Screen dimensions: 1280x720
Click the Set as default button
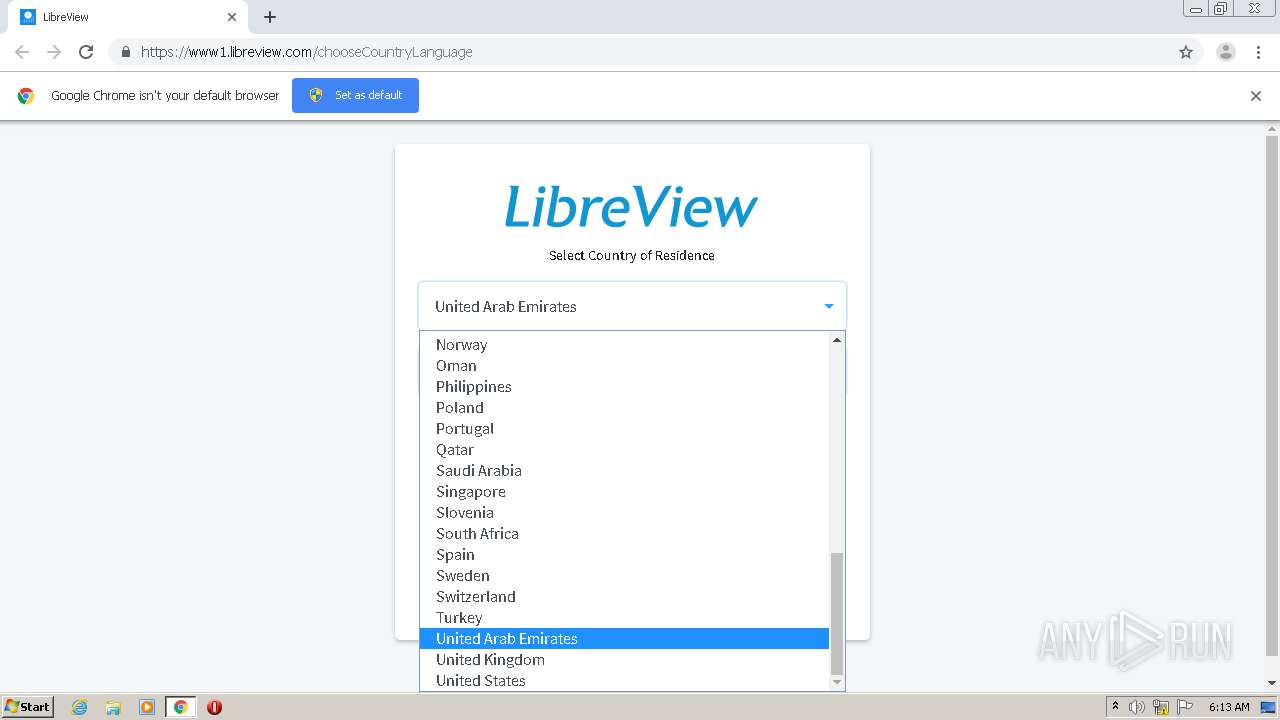[x=355, y=95]
